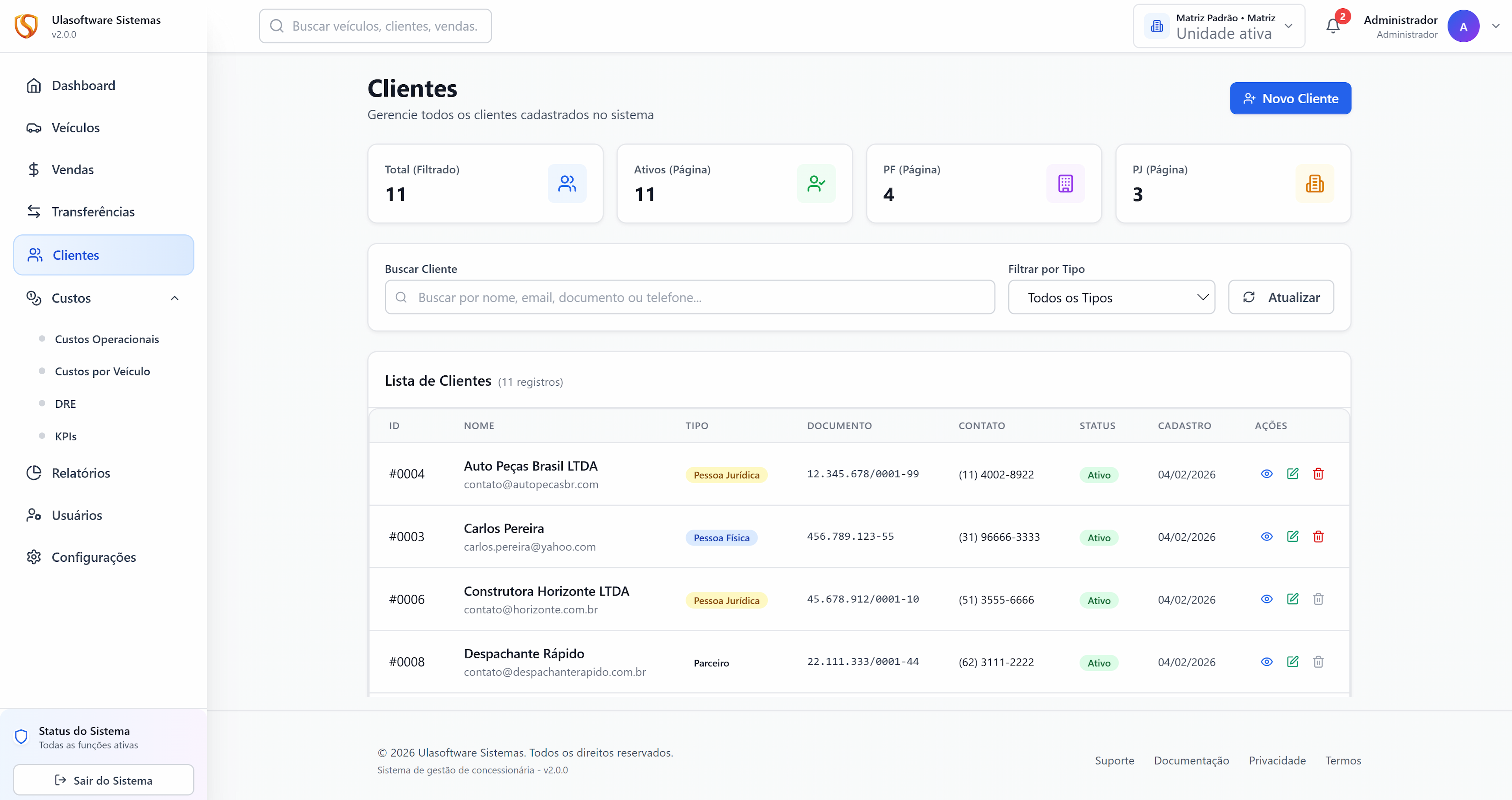
Task: Click the Buscar Cliente search field
Action: click(690, 297)
